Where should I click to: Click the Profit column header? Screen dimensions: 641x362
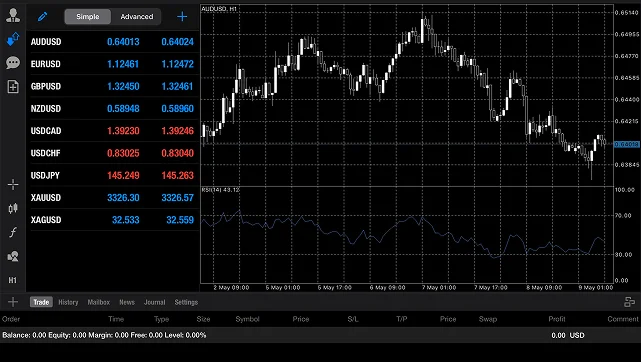pos(557,319)
